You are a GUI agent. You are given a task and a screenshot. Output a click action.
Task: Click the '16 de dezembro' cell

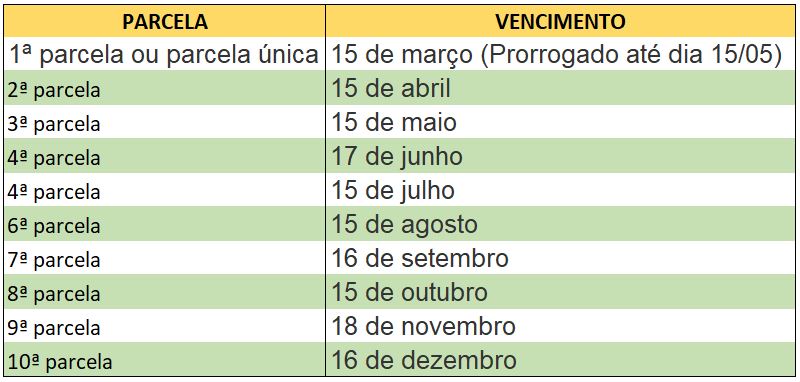pos(560,360)
